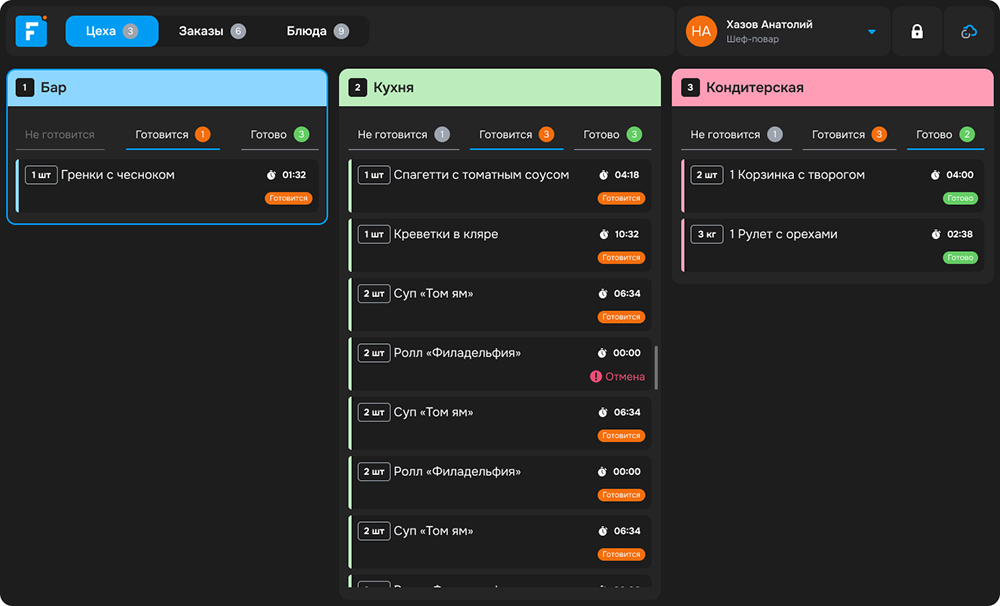Click the cloud sync icon
1000x606 pixels.
[968, 32]
